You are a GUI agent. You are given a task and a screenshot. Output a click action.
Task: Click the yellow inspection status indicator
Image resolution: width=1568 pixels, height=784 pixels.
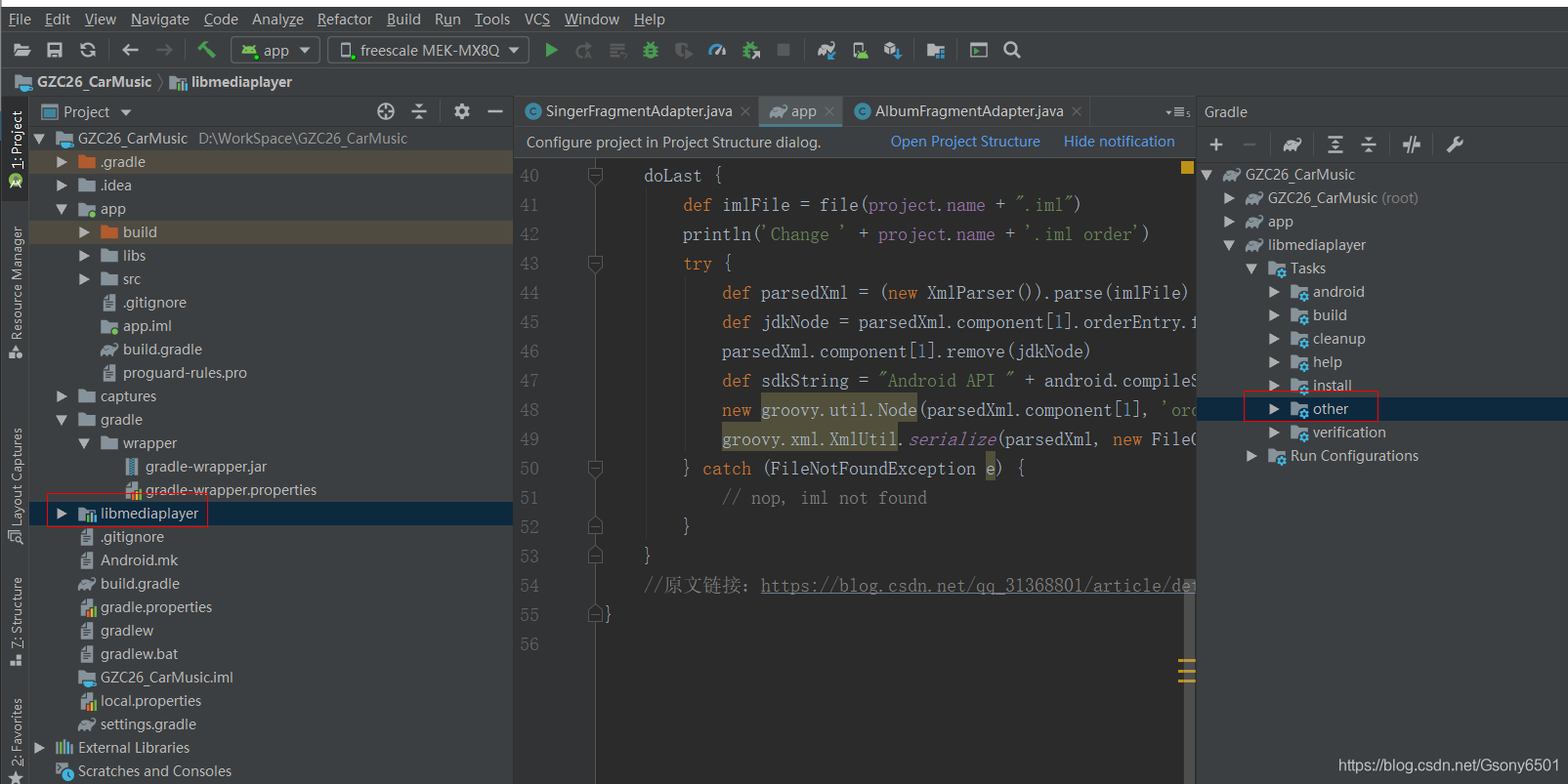pyautogui.click(x=1187, y=168)
